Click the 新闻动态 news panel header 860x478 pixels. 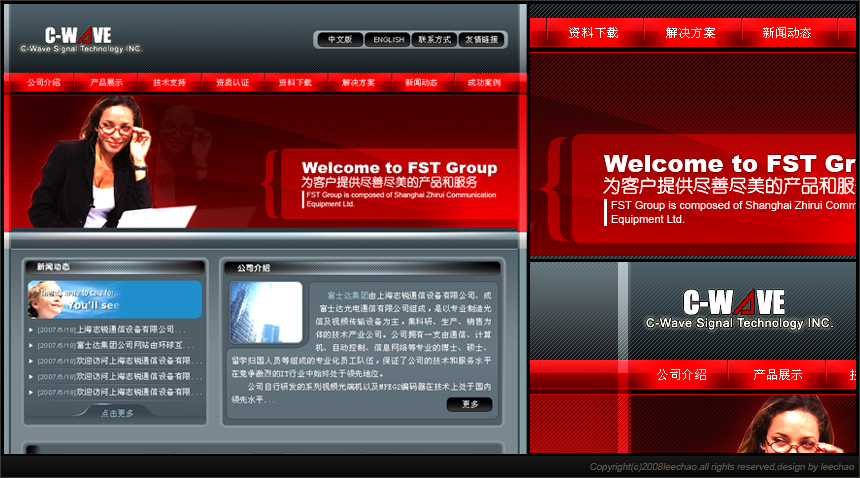coord(114,267)
